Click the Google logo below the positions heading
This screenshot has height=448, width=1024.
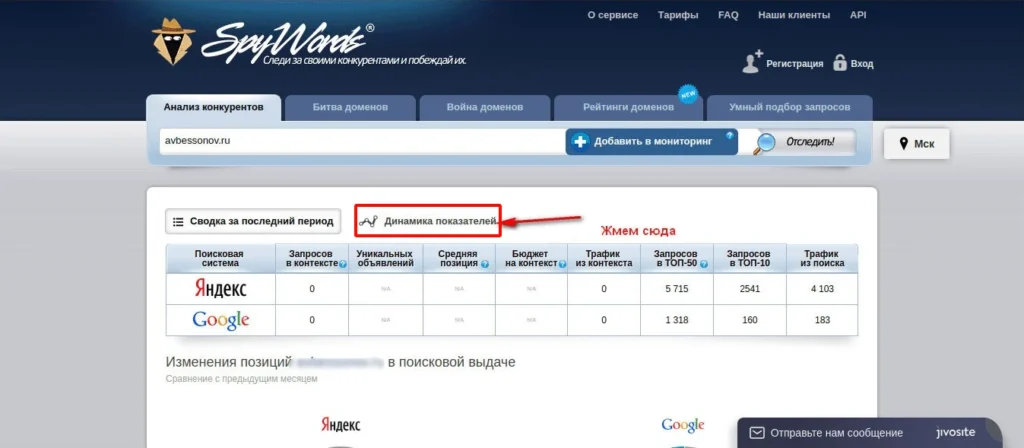point(682,426)
